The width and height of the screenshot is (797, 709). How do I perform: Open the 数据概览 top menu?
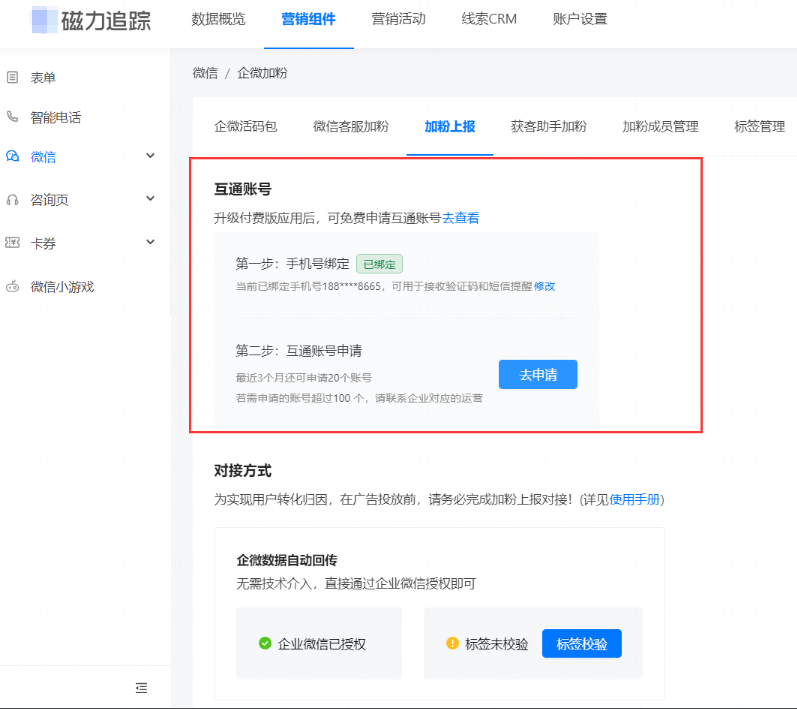(x=219, y=19)
